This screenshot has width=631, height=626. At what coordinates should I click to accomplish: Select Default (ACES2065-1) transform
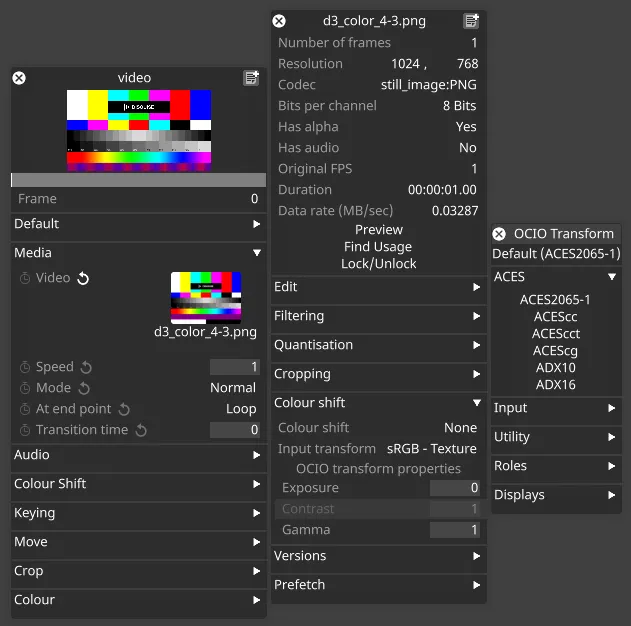tap(556, 254)
